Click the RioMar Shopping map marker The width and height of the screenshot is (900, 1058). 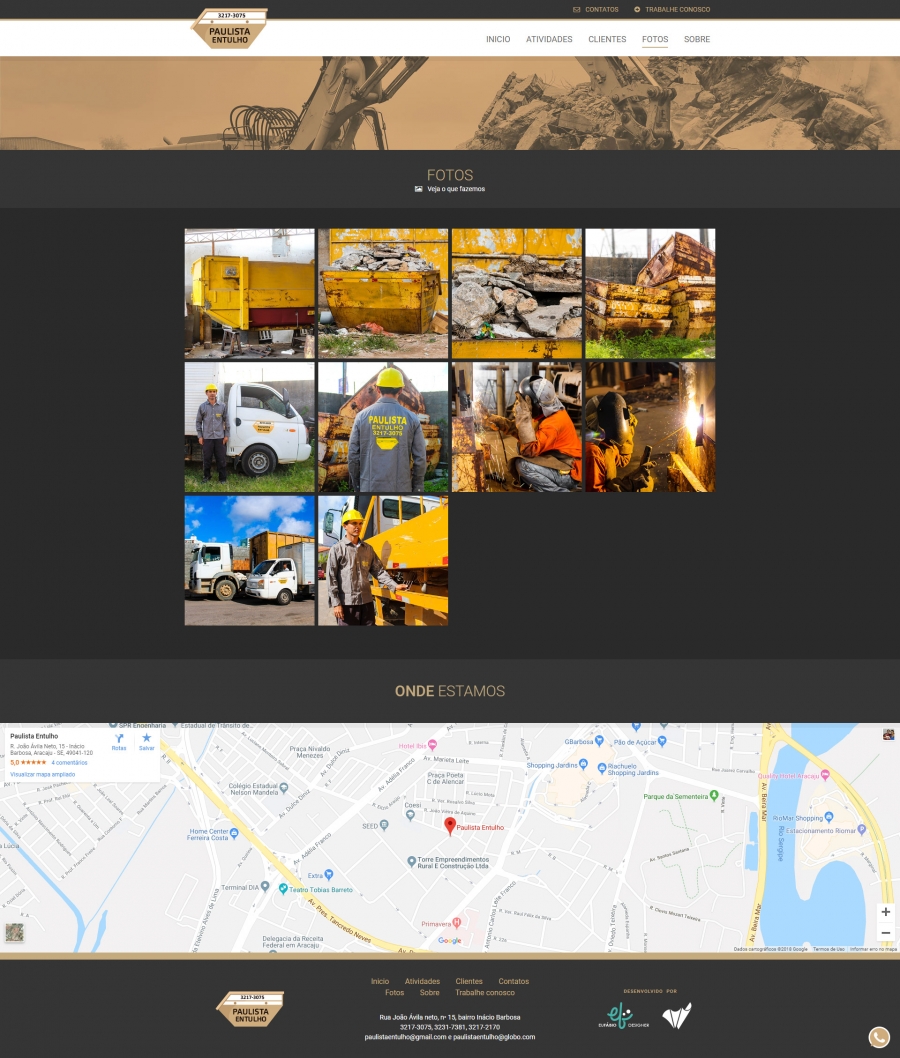829,817
